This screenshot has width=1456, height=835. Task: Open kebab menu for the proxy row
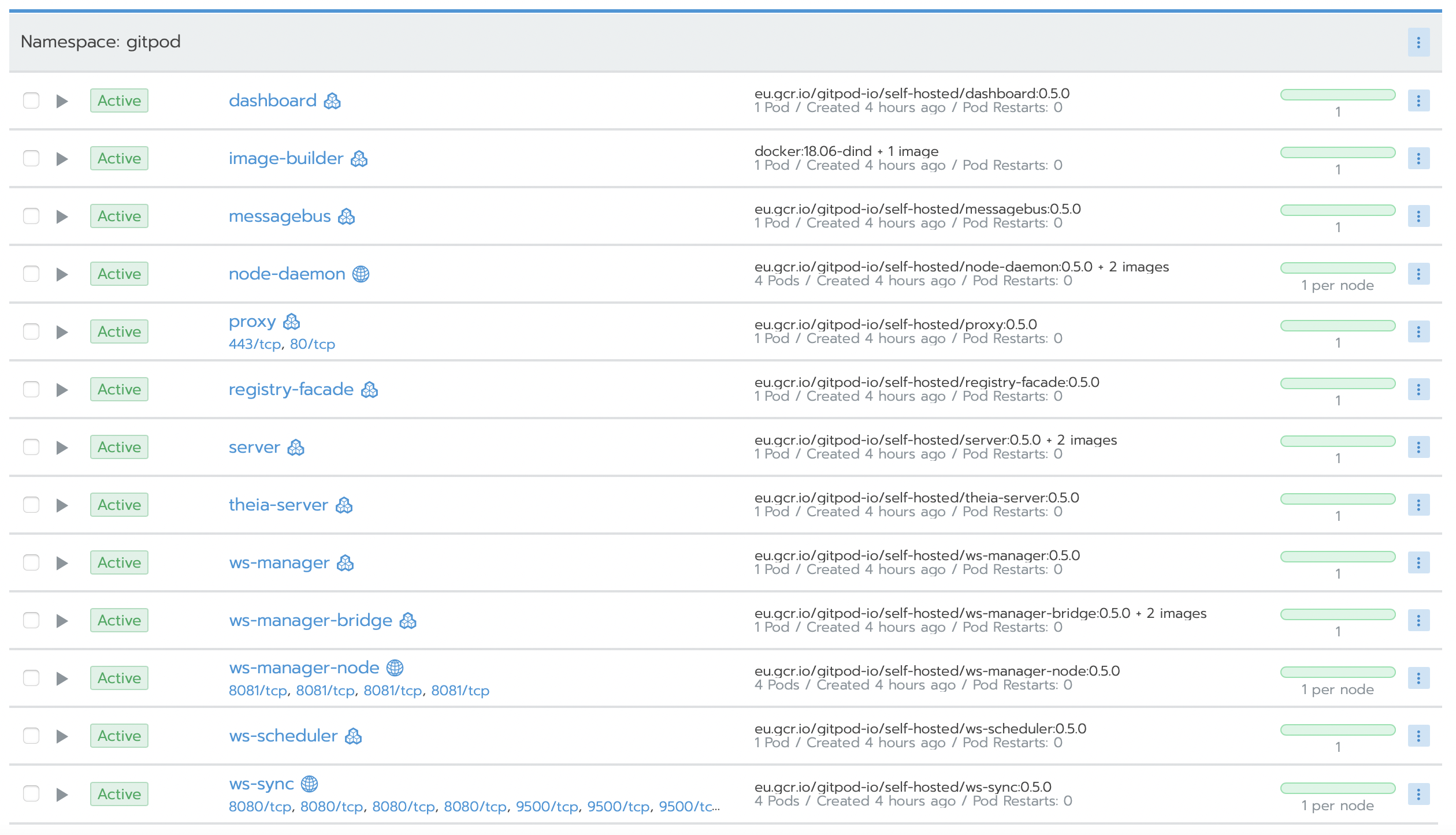[1418, 331]
